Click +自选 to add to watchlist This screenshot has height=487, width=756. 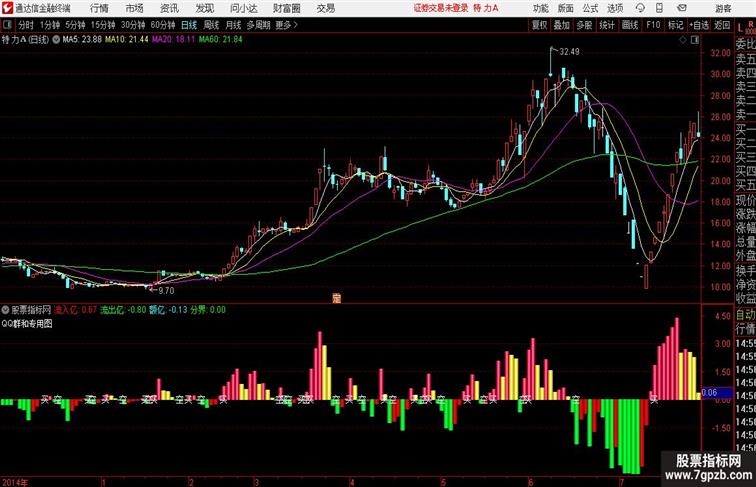coord(699,25)
